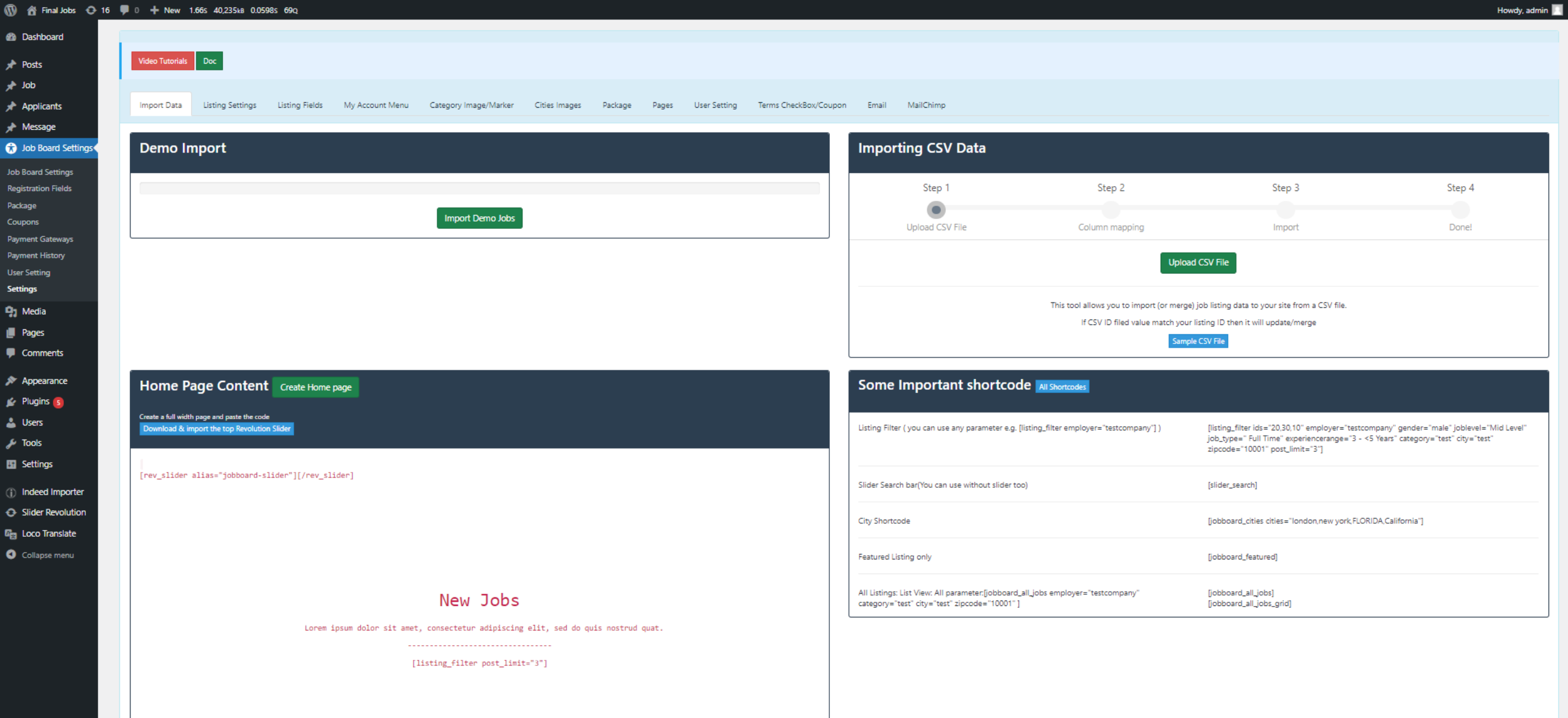This screenshot has height=718, width=1568.
Task: Click the Pages icon in sidebar
Action: [11, 332]
